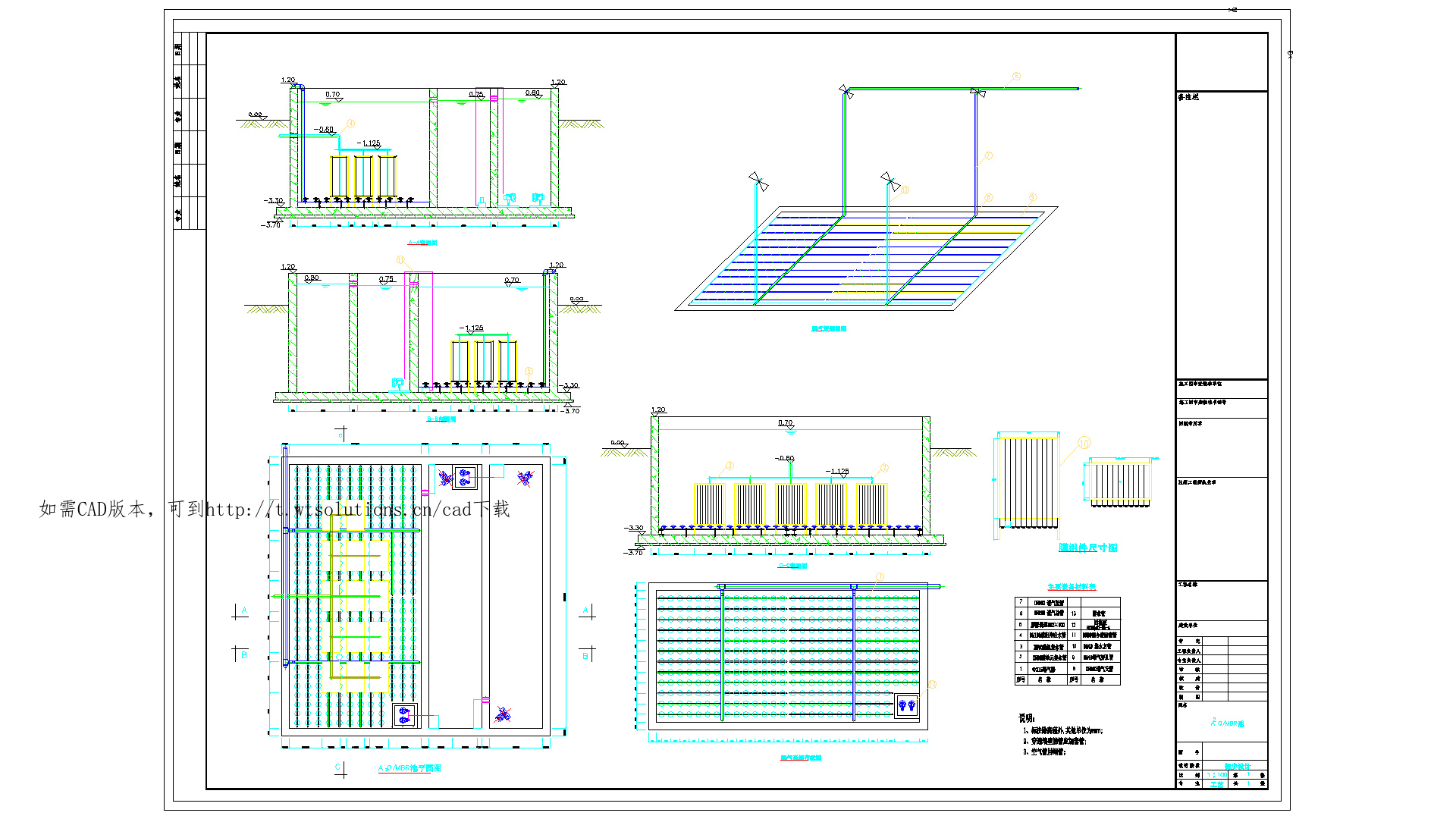1456x819 pixels.
Task: Click the A2O/MBR池 drawing name in title block
Action: point(1228,723)
